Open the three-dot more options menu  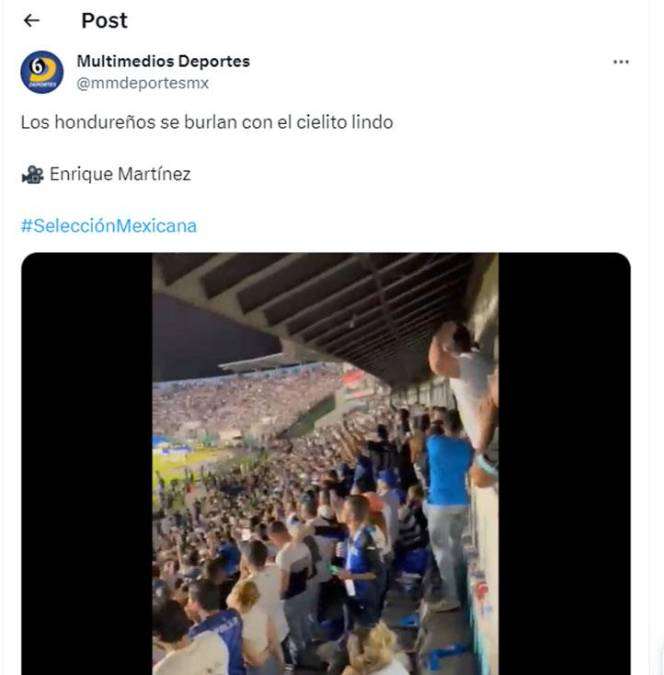click(621, 62)
